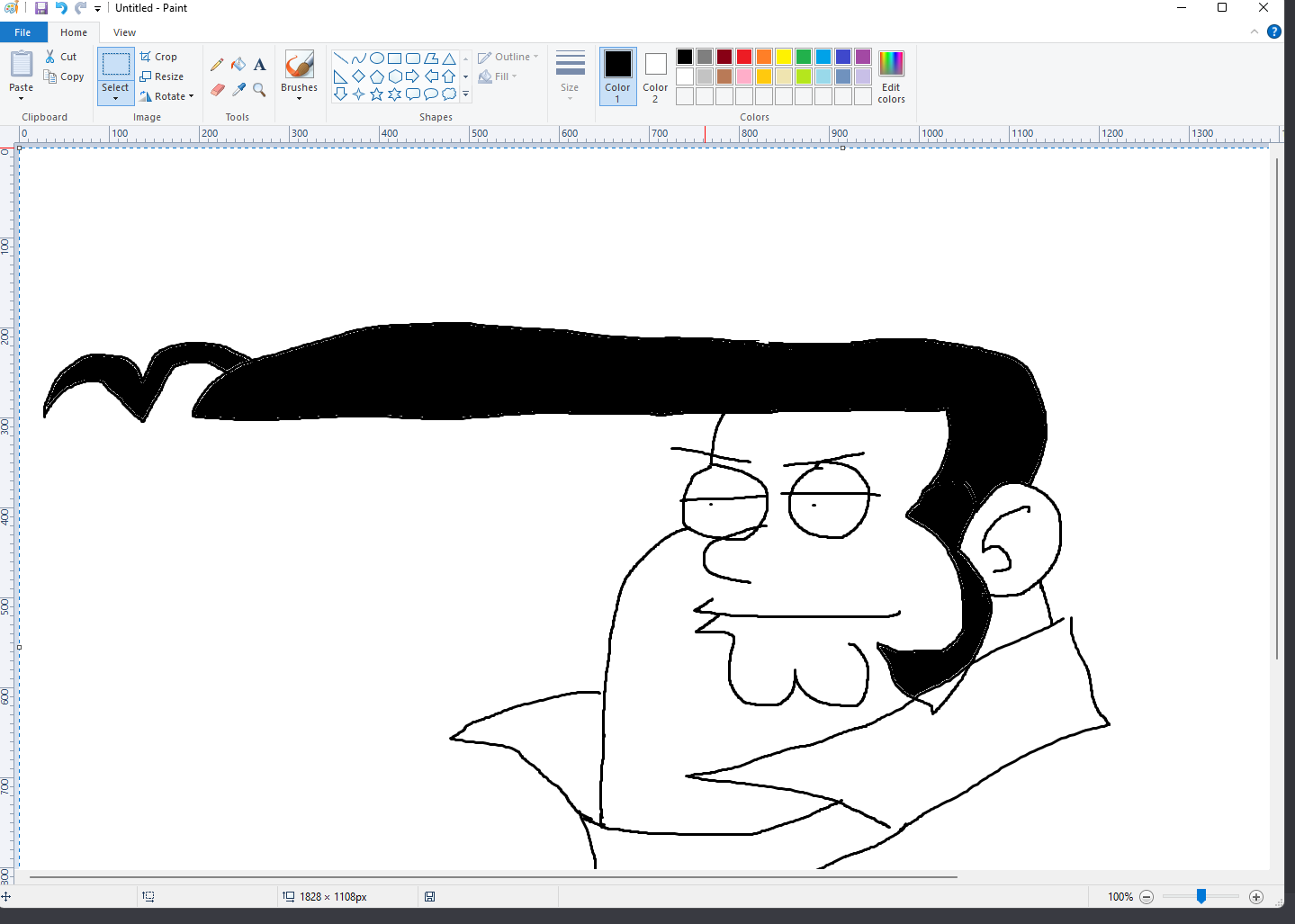Open Paint Help with the question mark
The width and height of the screenshot is (1295, 924).
tap(1273, 31)
